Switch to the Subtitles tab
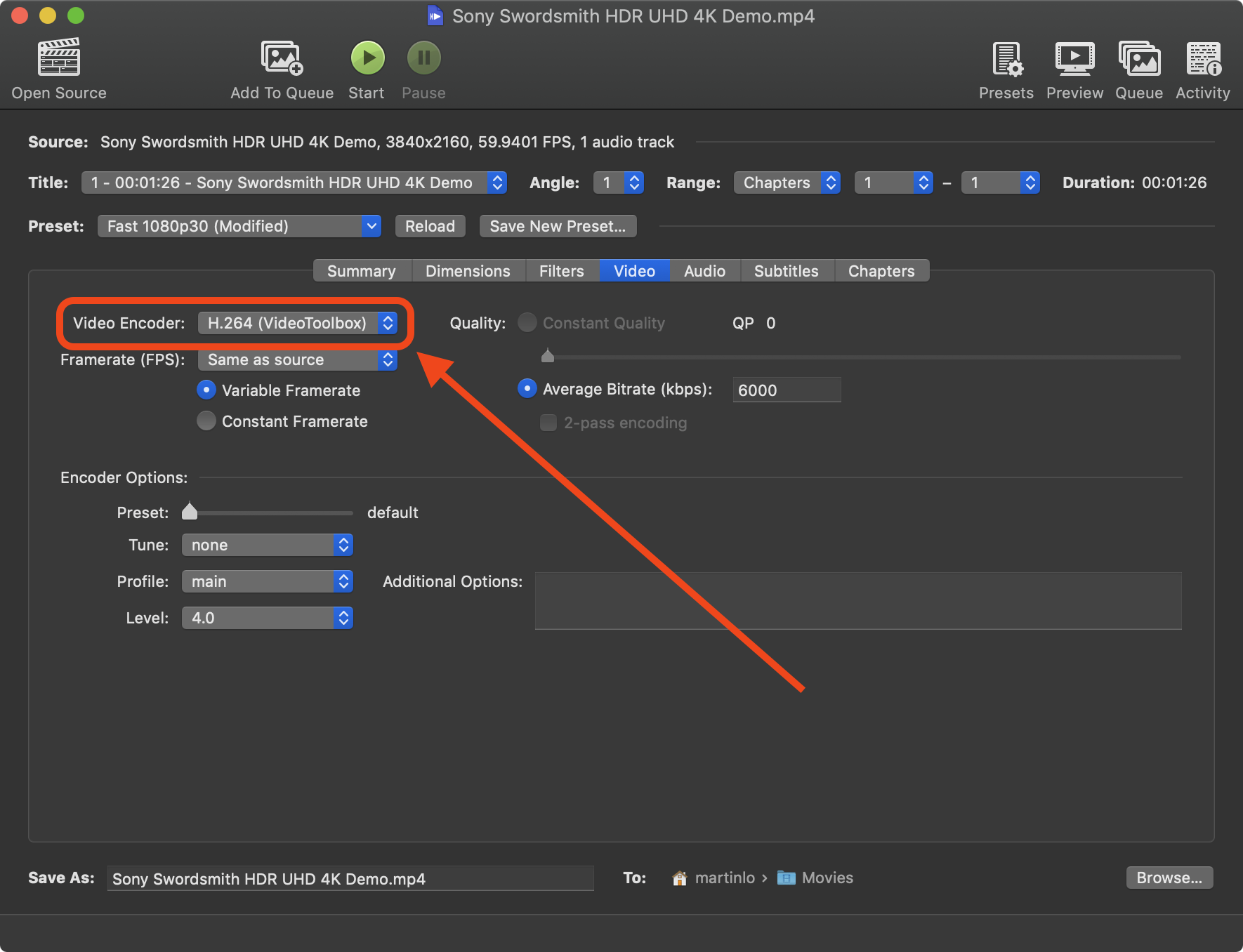1243x952 pixels. (787, 271)
